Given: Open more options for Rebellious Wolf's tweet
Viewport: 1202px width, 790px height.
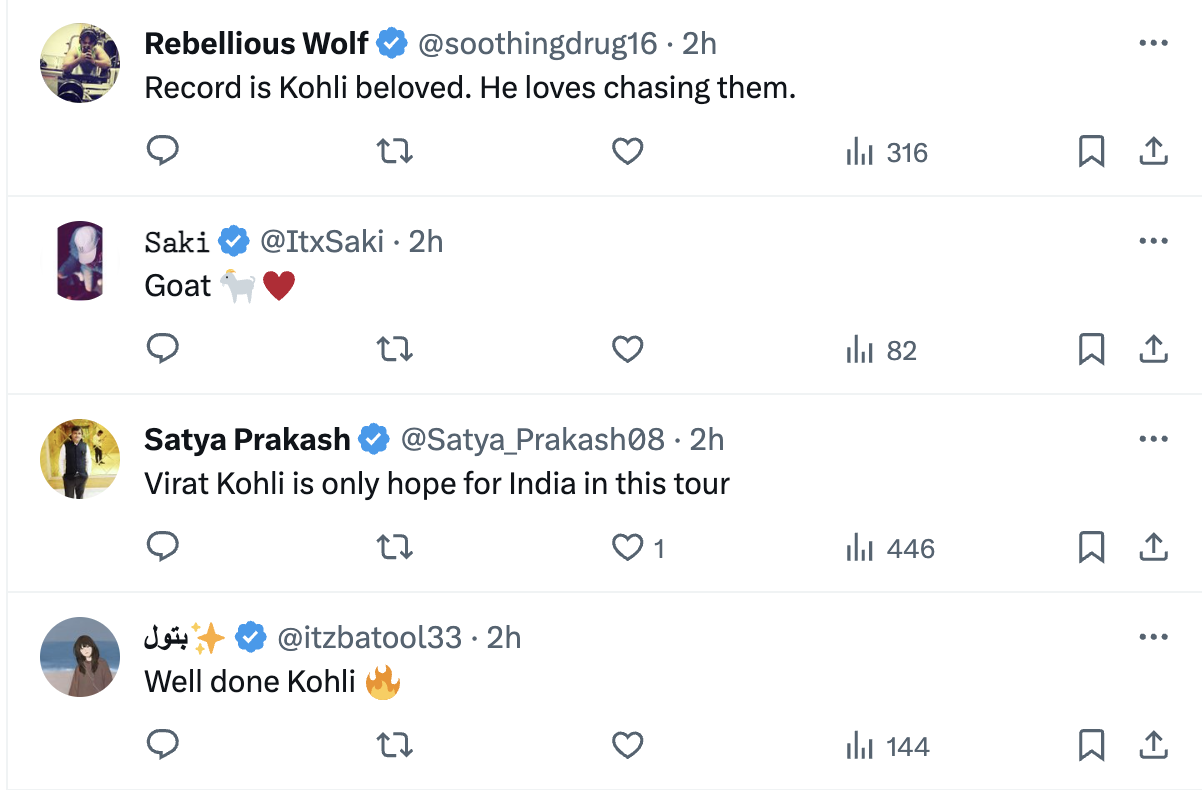Looking at the screenshot, I should [1153, 44].
